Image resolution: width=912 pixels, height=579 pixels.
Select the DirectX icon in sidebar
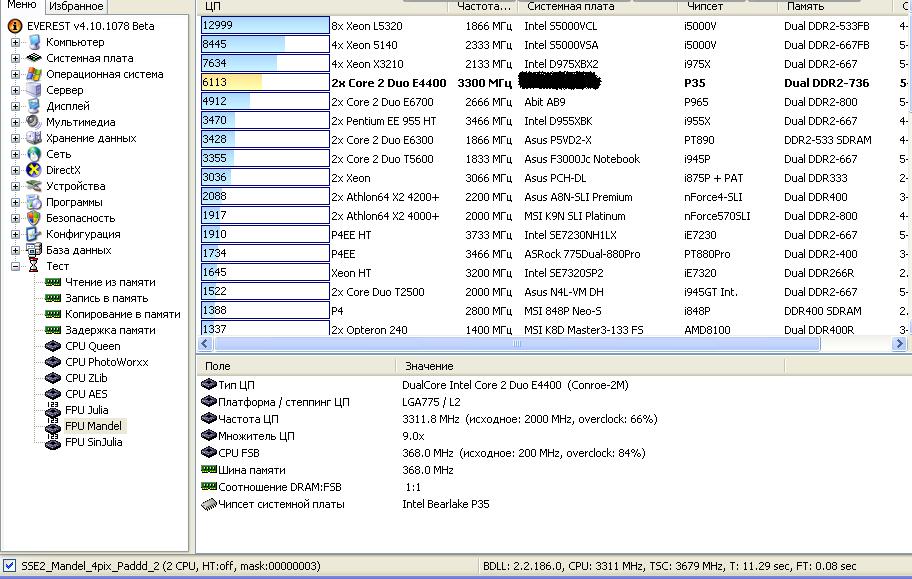pos(34,170)
